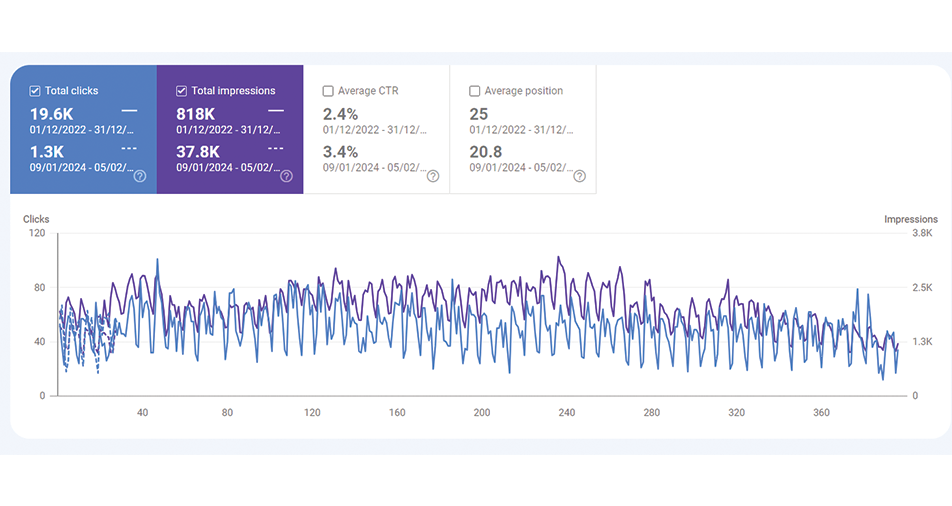
Task: Select the 818K total impressions value
Action: [x=196, y=114]
